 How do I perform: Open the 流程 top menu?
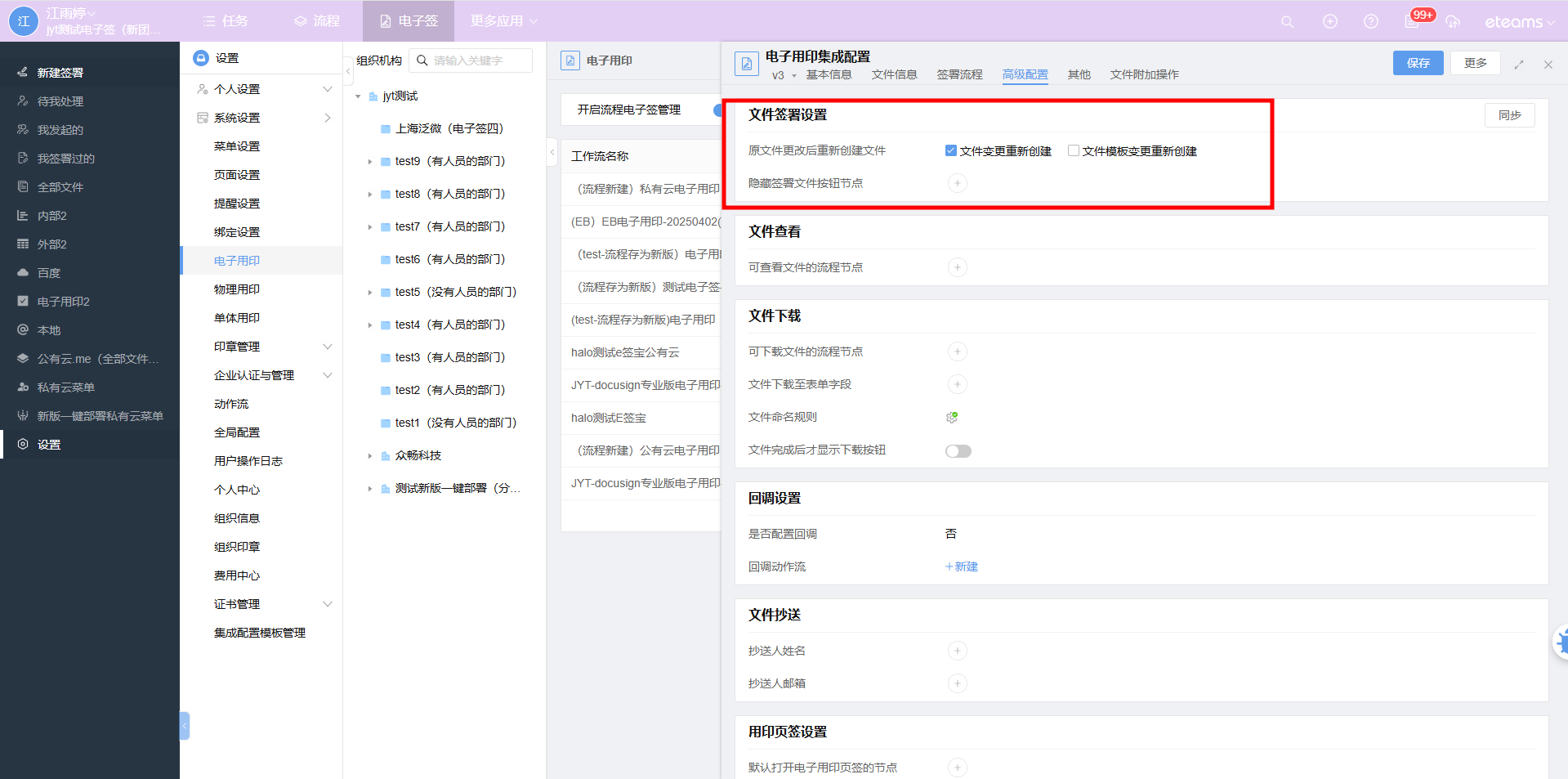(x=317, y=21)
